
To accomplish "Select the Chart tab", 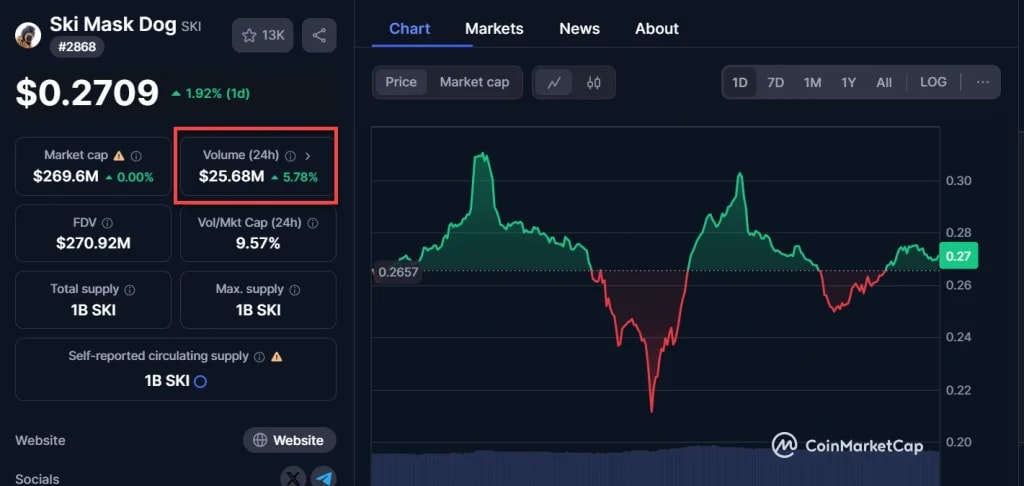I will (409, 29).
